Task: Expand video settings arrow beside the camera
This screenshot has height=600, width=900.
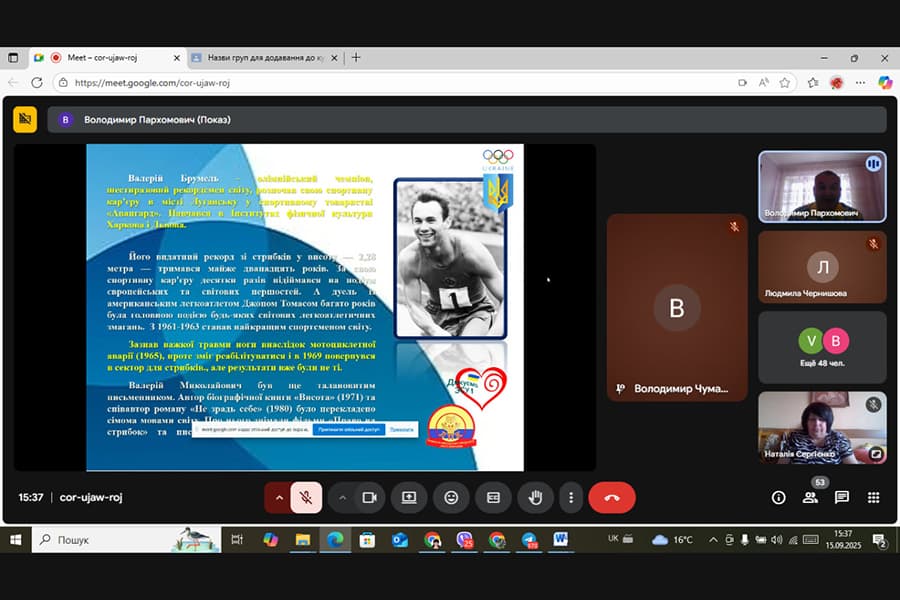Action: point(342,497)
